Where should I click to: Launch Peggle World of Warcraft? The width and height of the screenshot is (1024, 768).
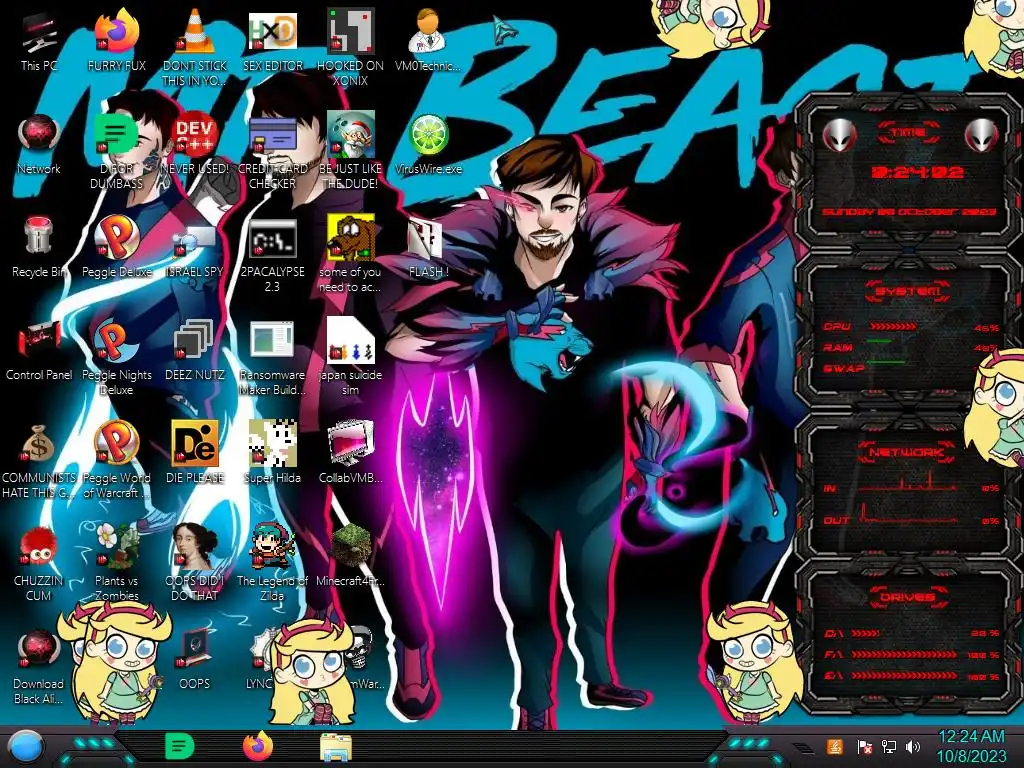116,460
